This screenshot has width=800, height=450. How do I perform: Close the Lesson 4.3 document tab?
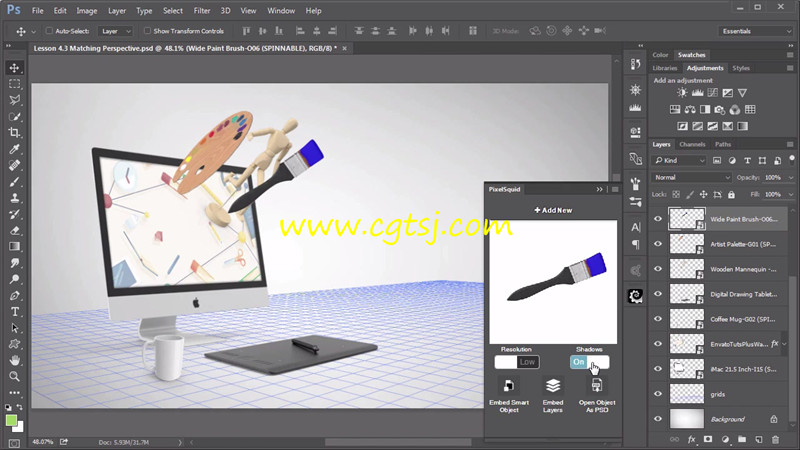344,48
